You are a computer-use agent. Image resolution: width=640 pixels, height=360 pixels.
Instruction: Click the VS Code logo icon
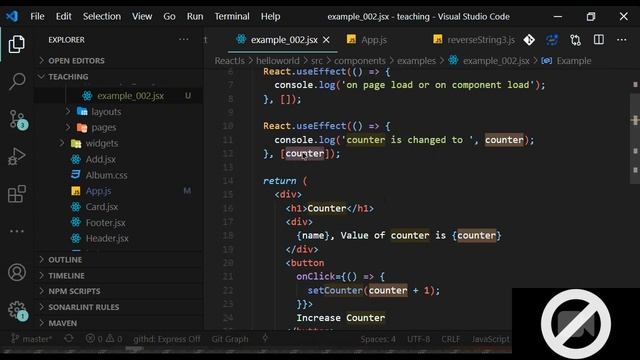click(x=12, y=16)
